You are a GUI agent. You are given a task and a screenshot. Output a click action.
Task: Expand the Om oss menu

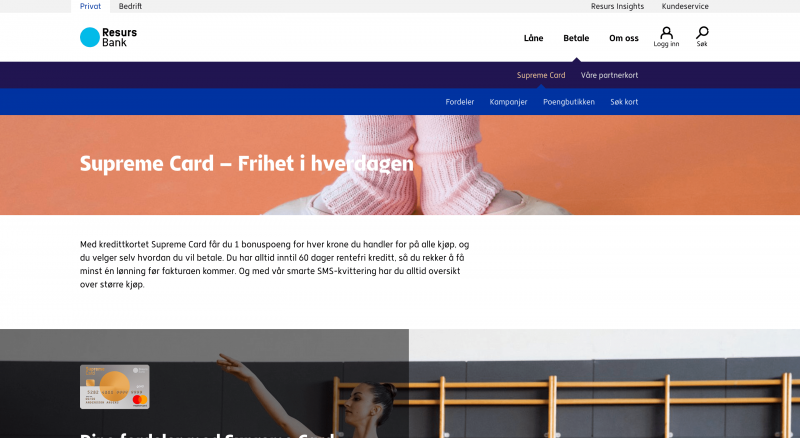(x=623, y=38)
